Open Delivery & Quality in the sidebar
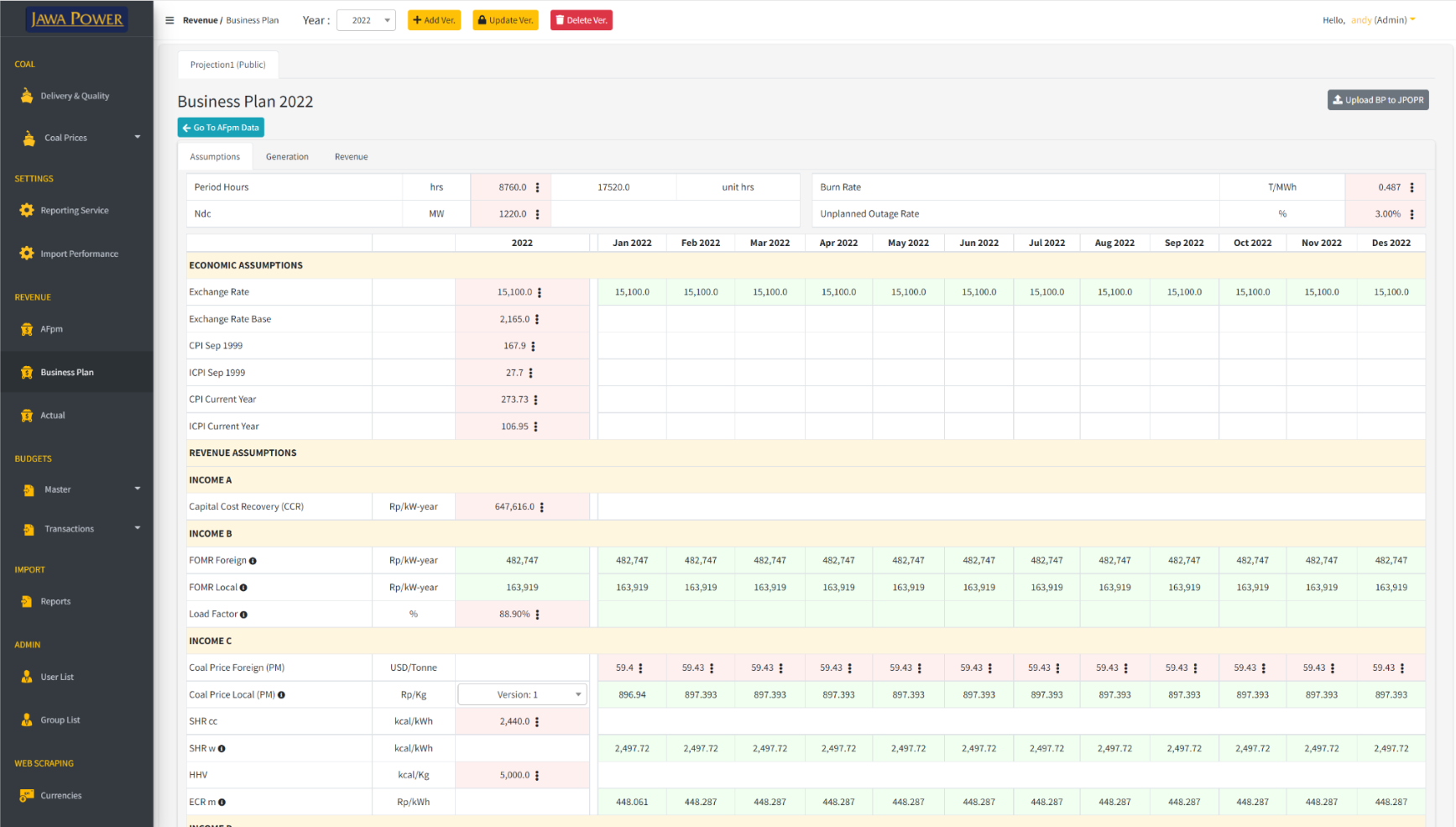This screenshot has height=827, width=1456. [76, 96]
